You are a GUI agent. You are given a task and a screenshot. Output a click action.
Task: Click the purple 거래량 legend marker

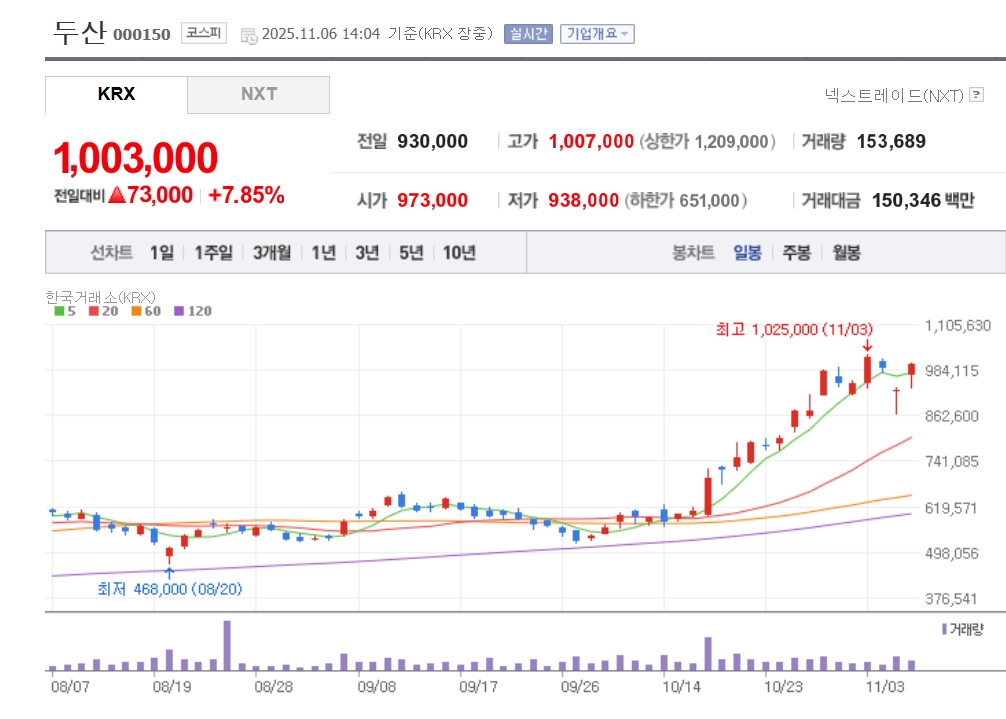[944, 629]
